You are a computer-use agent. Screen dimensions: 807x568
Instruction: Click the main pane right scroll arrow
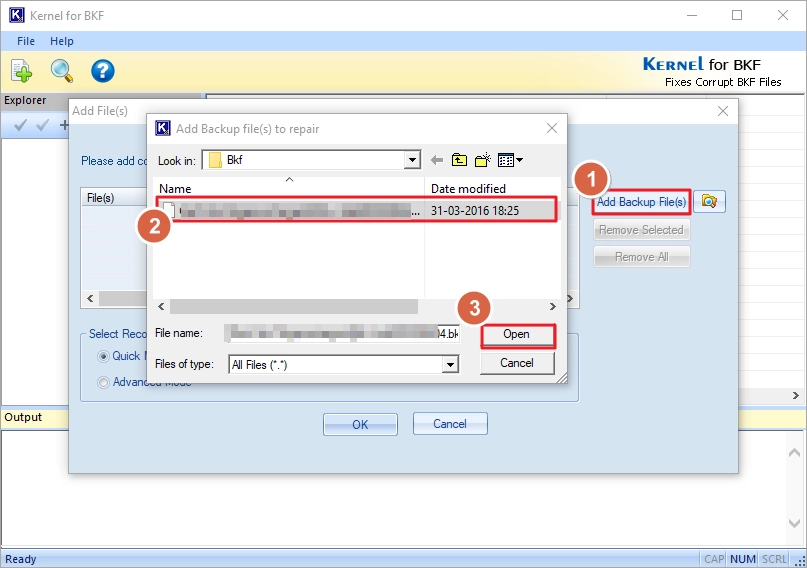click(796, 395)
